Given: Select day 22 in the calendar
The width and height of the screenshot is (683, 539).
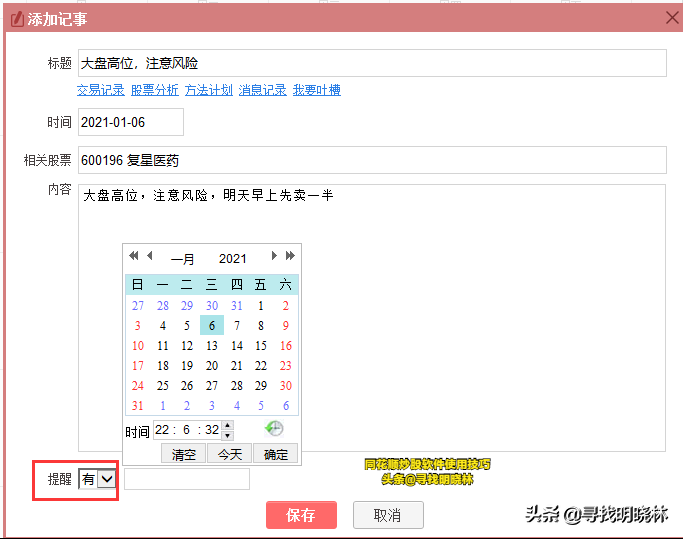Looking at the screenshot, I should (260, 366).
